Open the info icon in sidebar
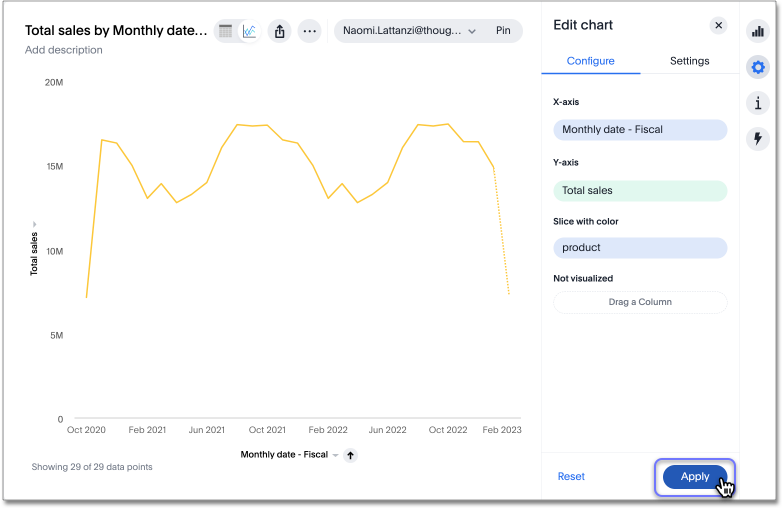 coord(758,103)
